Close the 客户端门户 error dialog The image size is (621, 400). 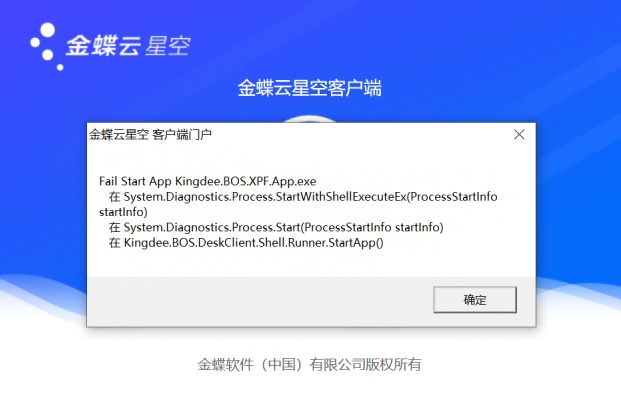coord(519,135)
